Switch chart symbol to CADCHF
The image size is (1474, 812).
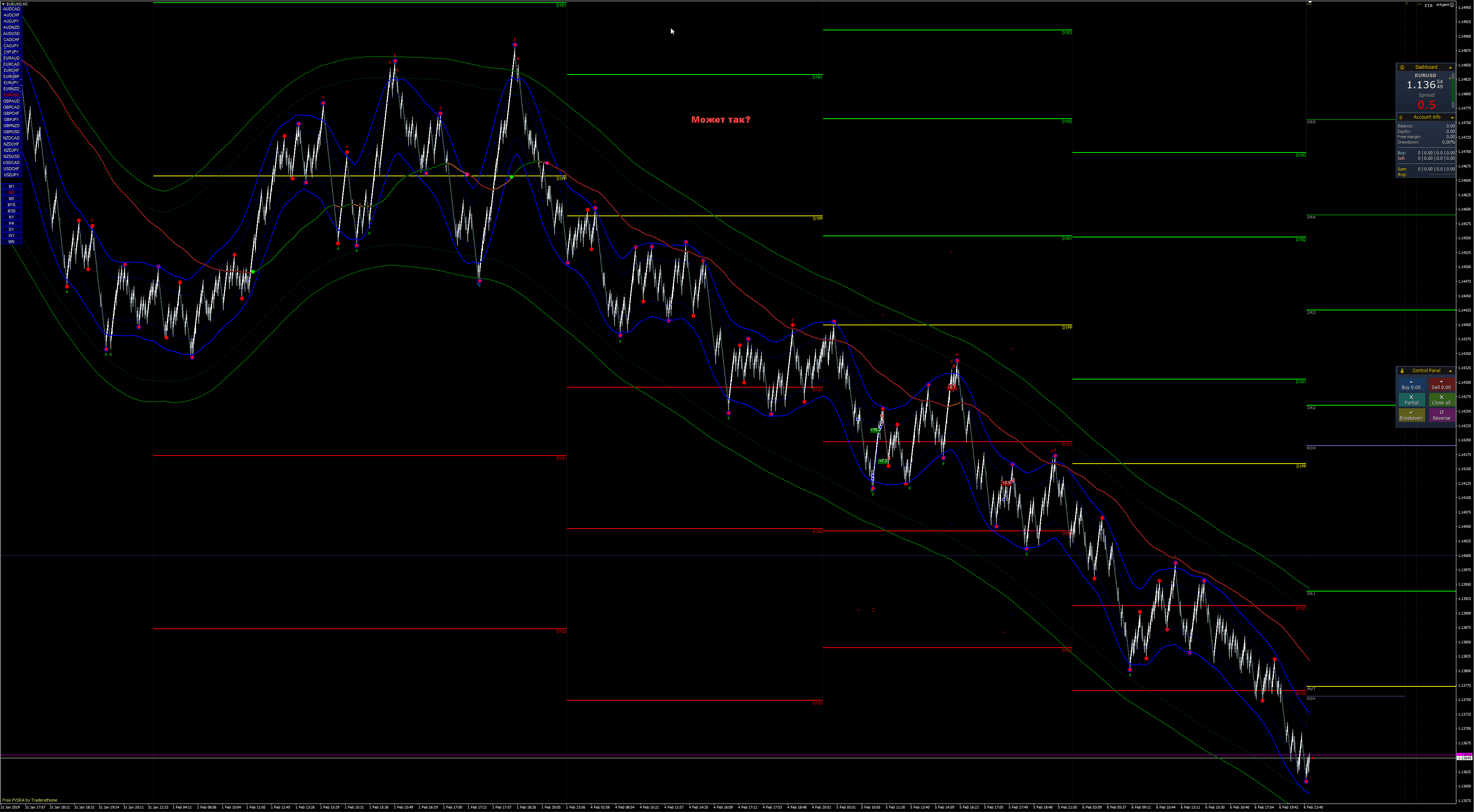tap(12, 40)
